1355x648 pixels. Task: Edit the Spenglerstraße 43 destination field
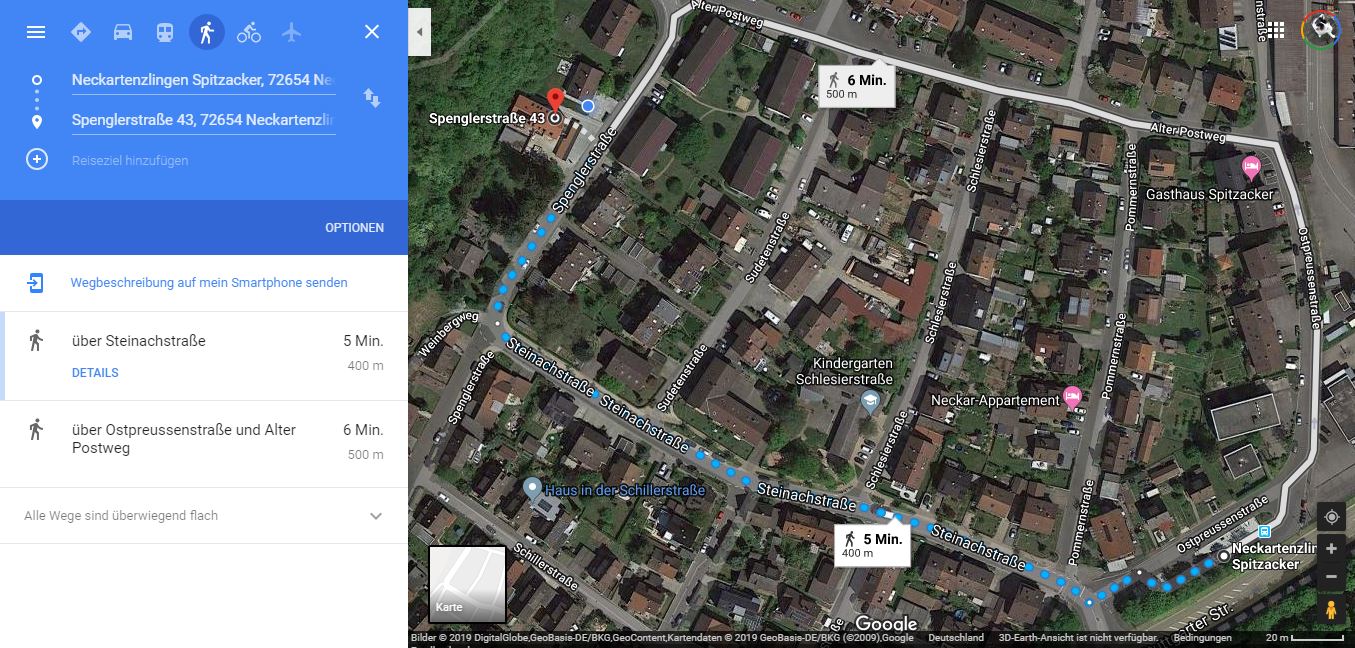point(204,120)
